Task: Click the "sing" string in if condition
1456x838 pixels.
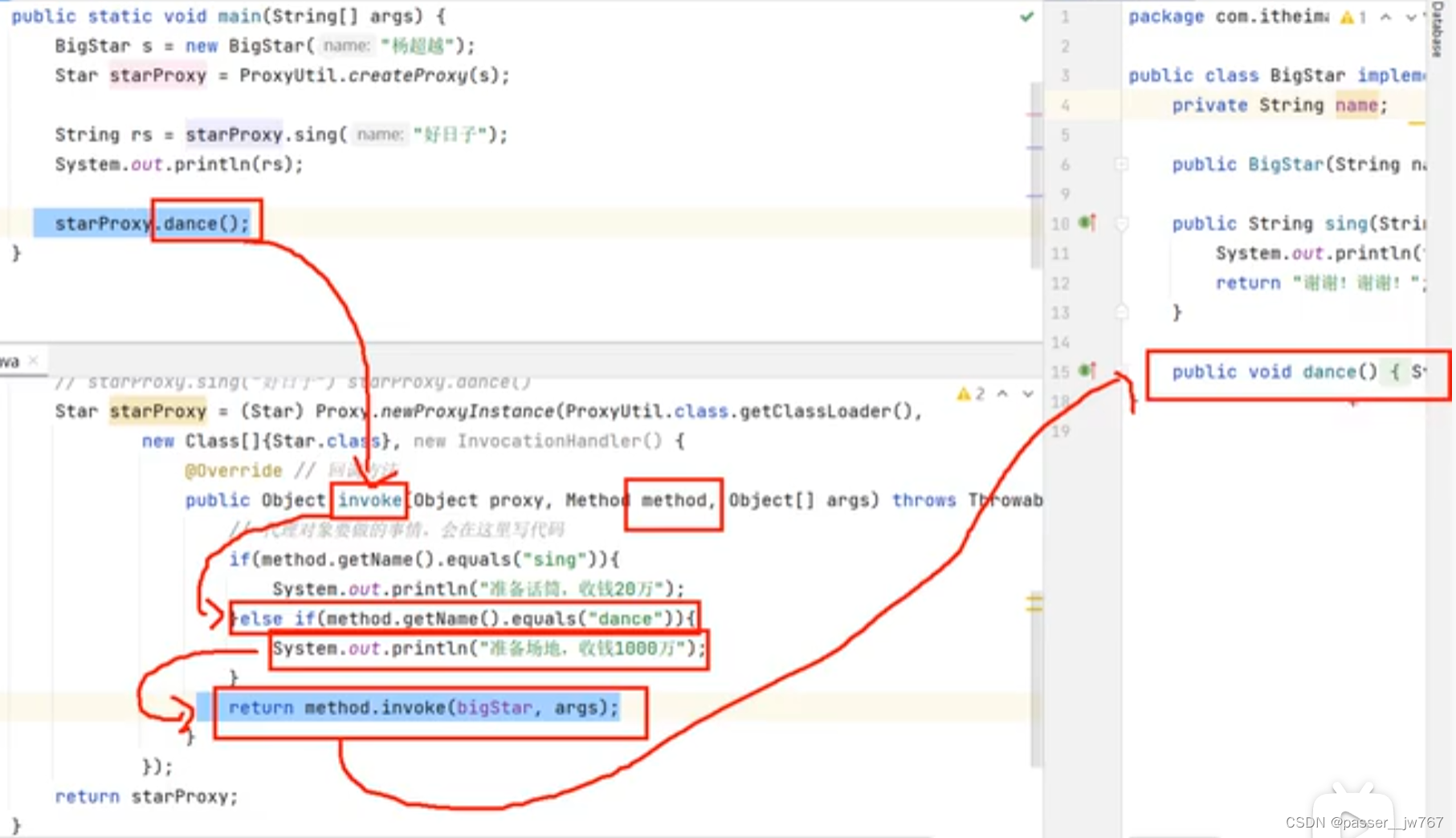Action: point(555,559)
